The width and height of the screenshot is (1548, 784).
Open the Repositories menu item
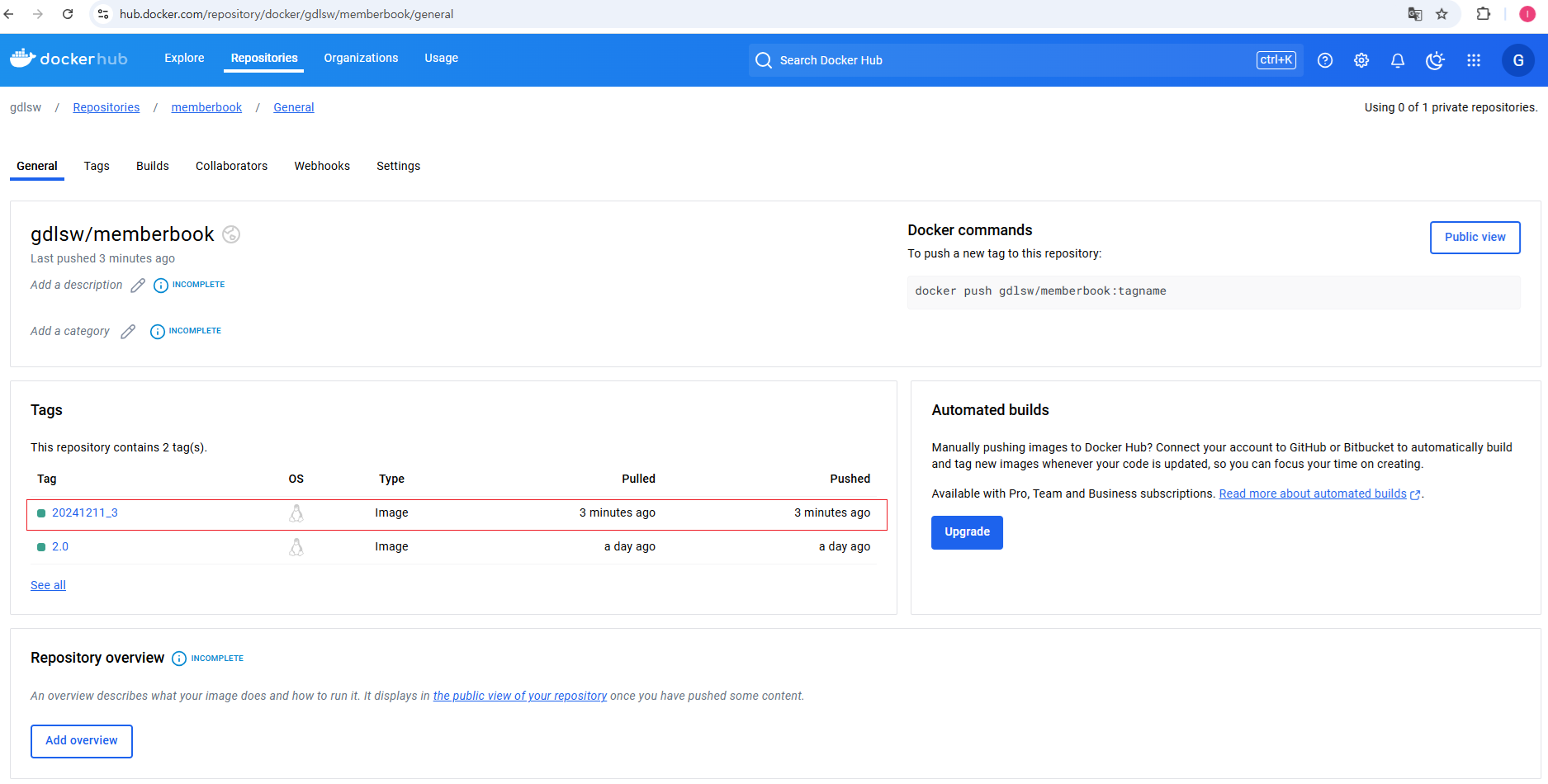264,58
